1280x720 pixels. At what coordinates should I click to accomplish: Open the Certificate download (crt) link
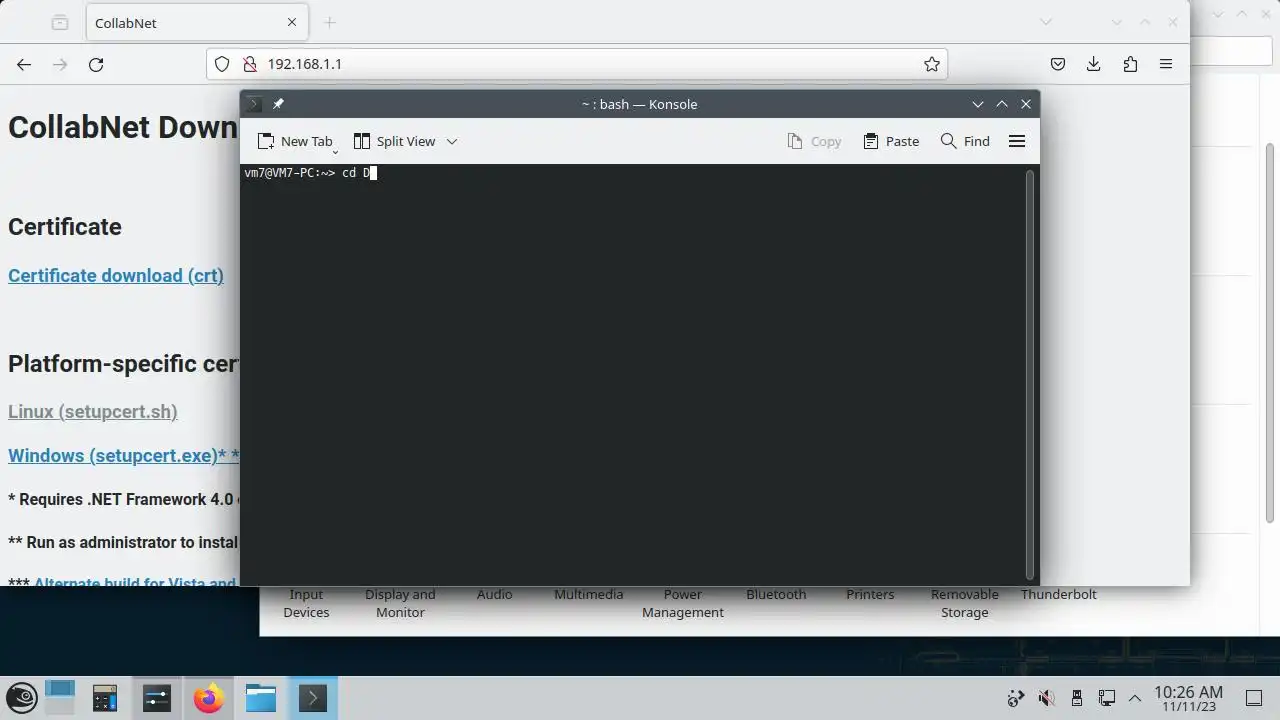tap(116, 275)
